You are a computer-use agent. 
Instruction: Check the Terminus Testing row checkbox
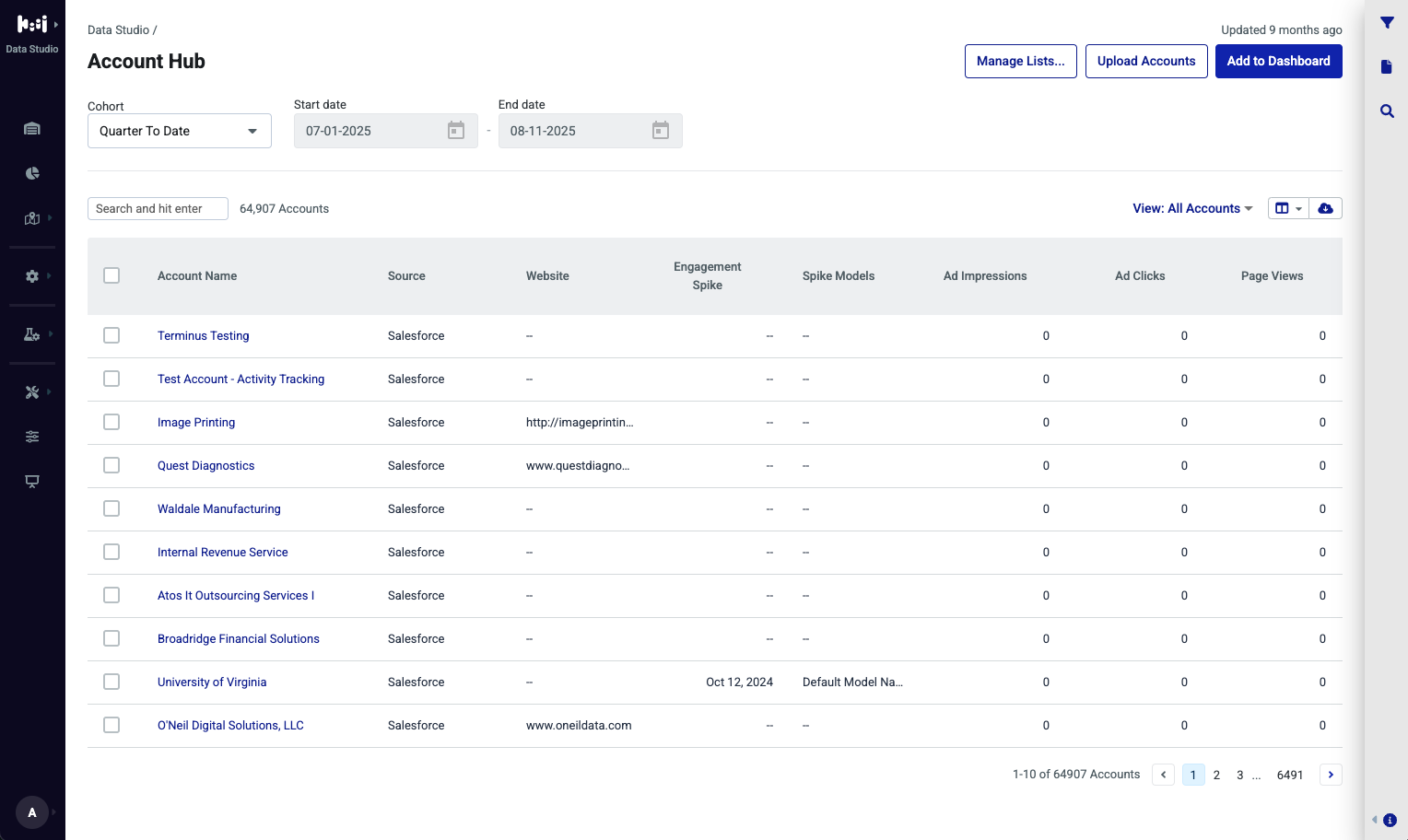(x=111, y=335)
